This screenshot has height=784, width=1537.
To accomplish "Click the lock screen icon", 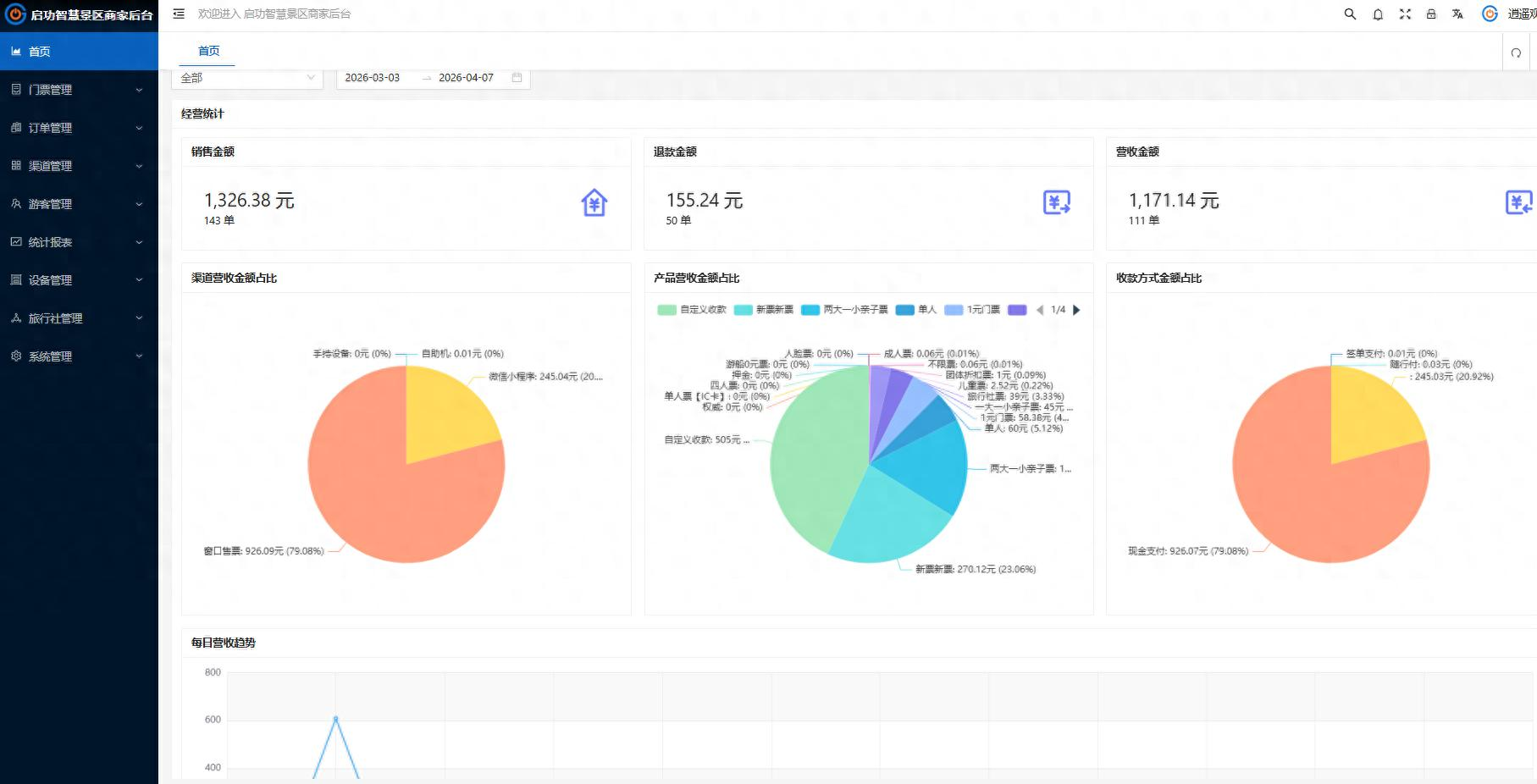I will (1431, 14).
